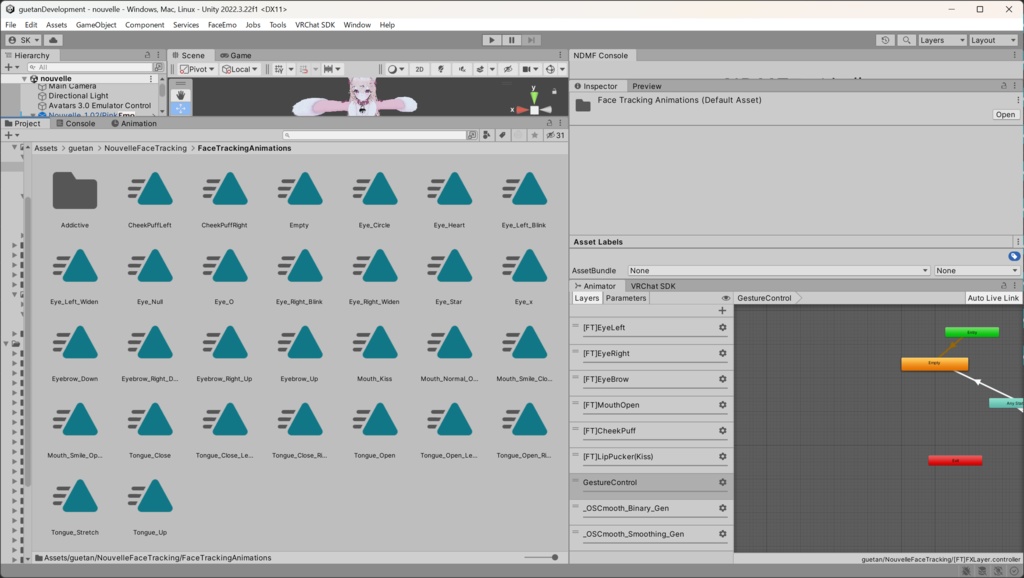This screenshot has height=578, width=1024.
Task: Add a new Animator layer with plus icon
Action: (722, 311)
